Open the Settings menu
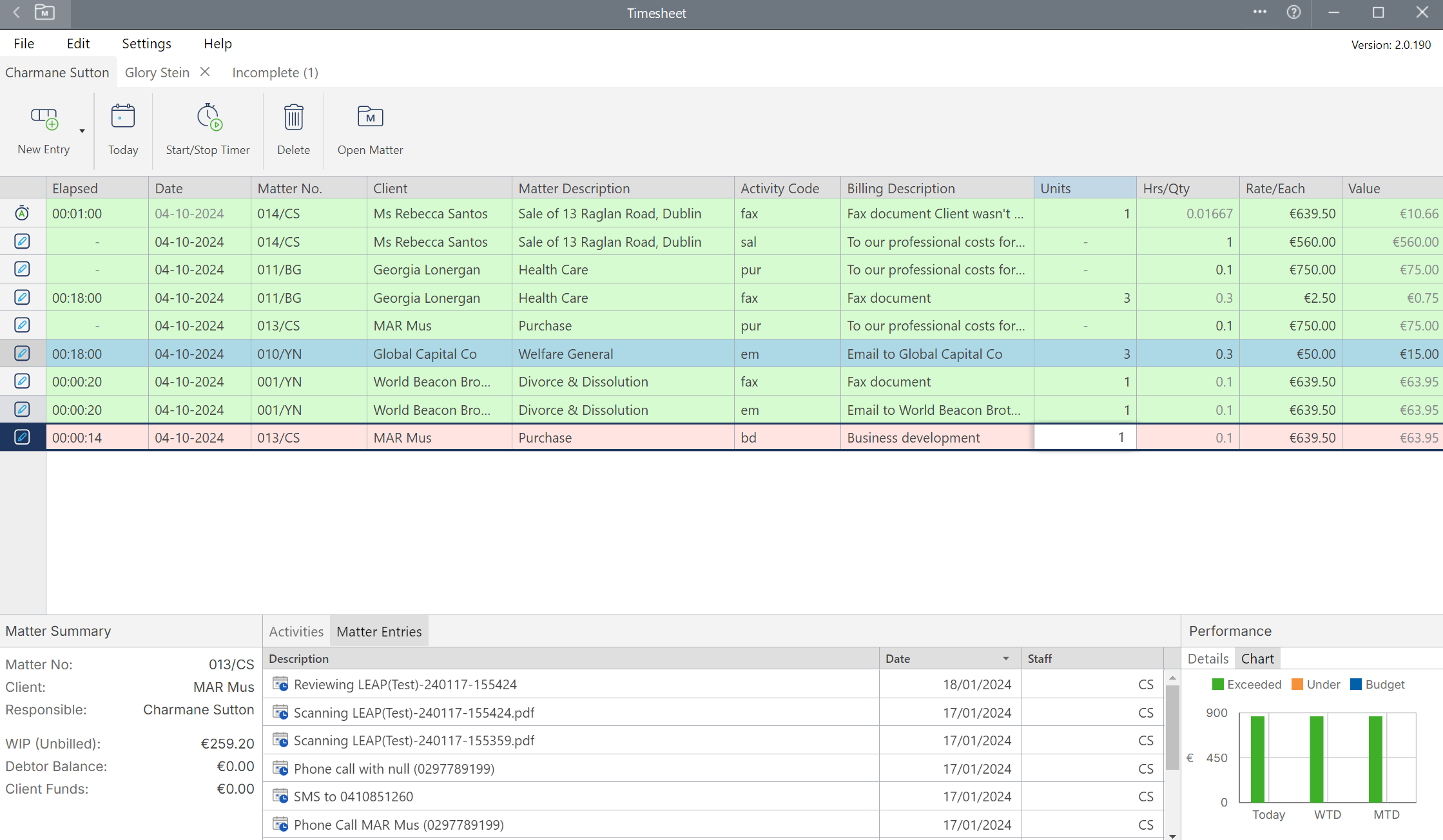This screenshot has width=1443, height=840. click(146, 43)
